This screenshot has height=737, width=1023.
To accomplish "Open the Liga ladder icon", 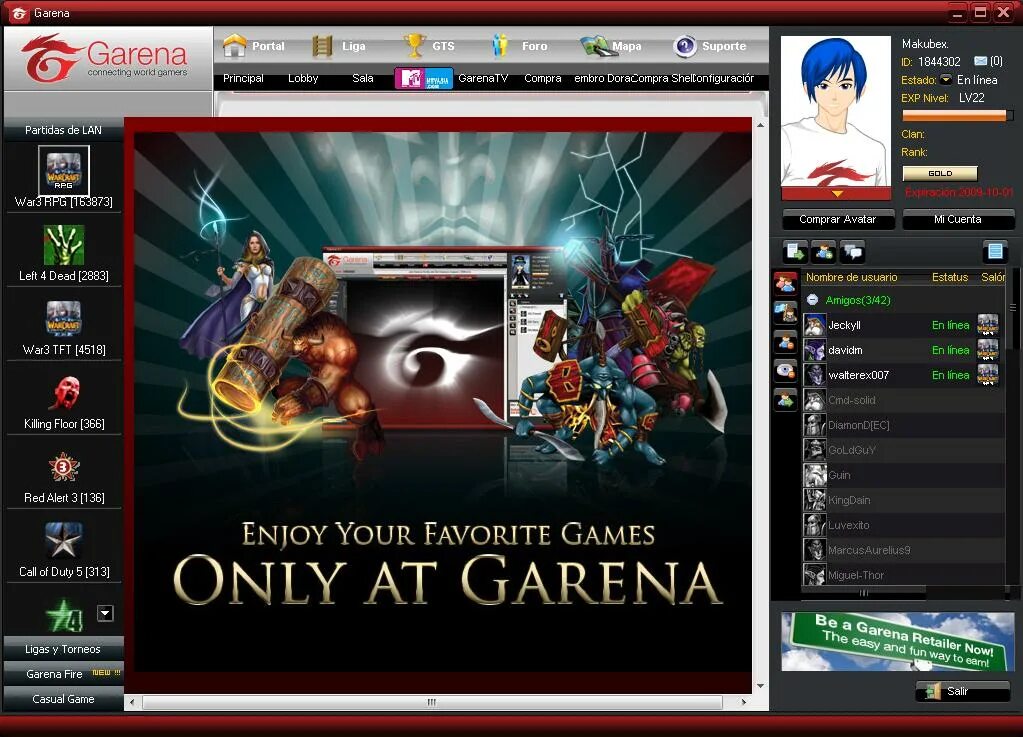I will [322, 46].
